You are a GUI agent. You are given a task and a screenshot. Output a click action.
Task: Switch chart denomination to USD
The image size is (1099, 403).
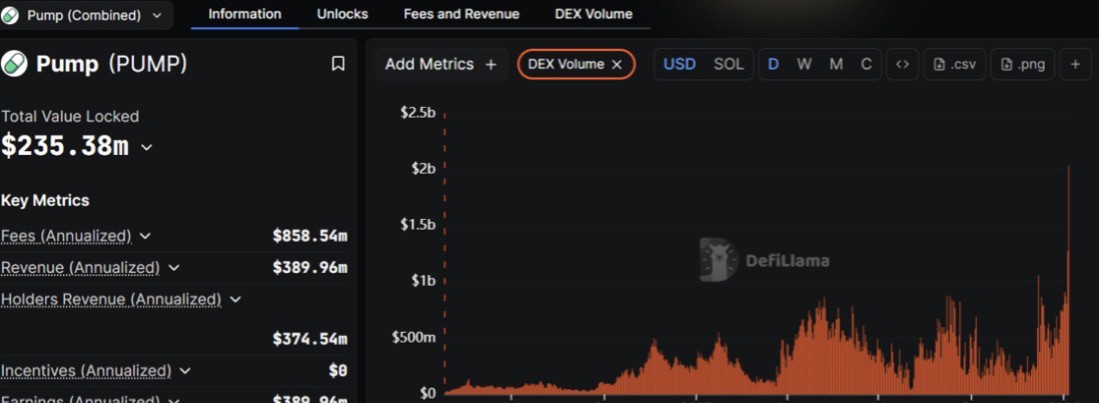[679, 64]
